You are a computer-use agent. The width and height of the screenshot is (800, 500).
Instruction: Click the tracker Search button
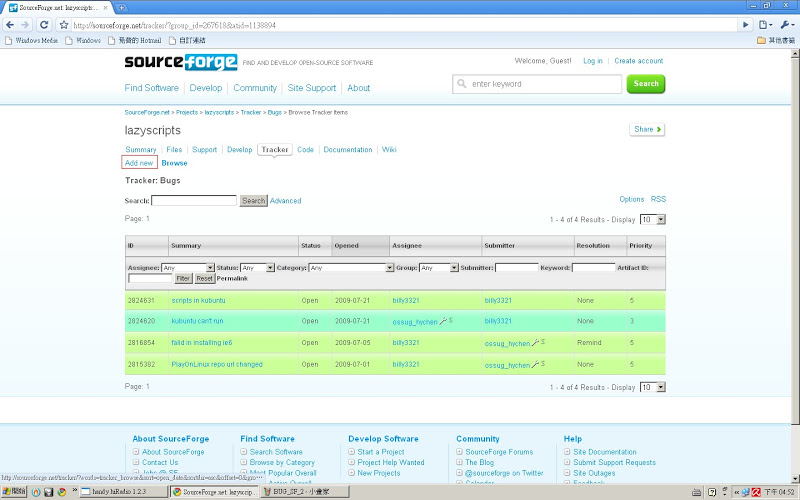[x=254, y=201]
